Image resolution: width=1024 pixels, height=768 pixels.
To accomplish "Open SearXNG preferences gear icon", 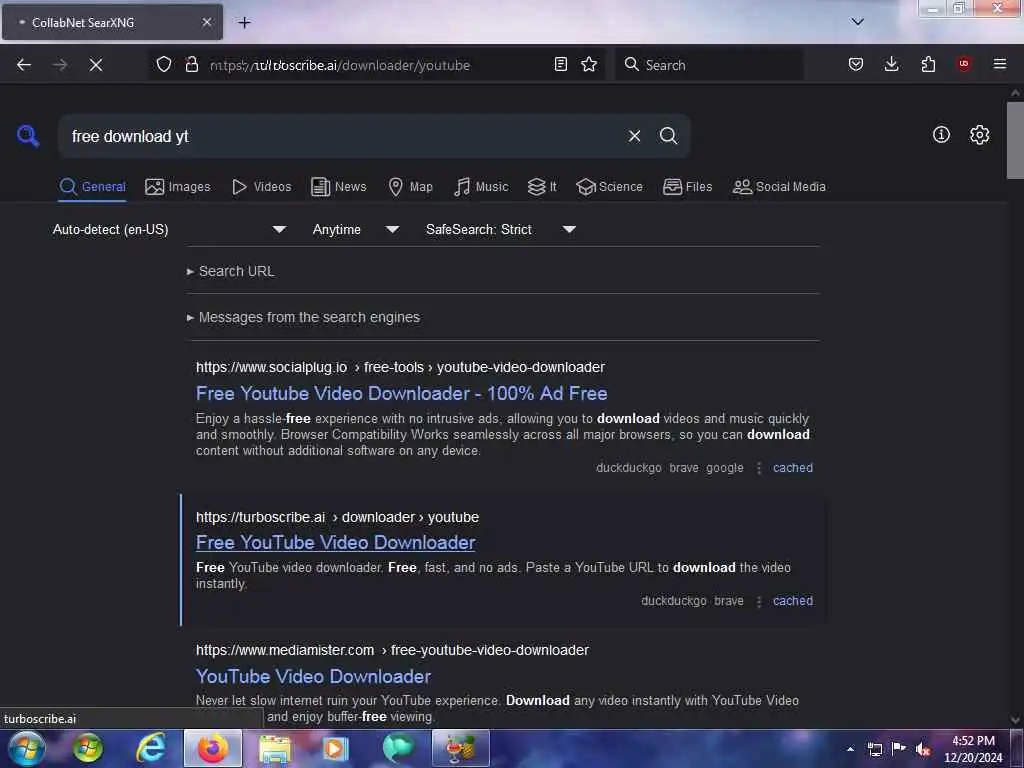I will [x=979, y=135].
